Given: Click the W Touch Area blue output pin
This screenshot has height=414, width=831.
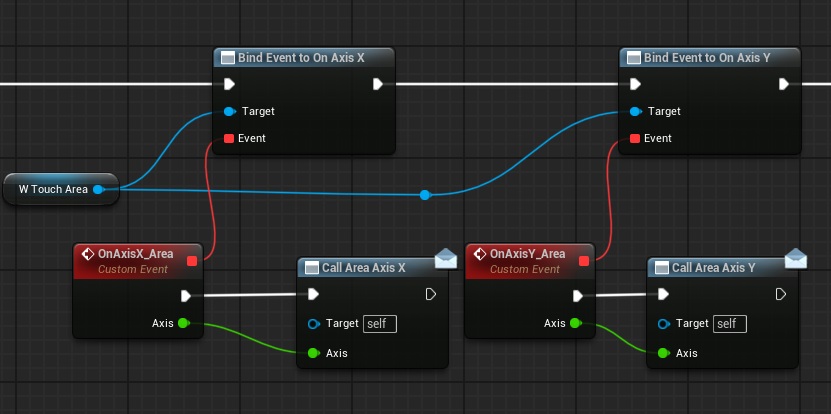Looking at the screenshot, I should tap(98, 189).
